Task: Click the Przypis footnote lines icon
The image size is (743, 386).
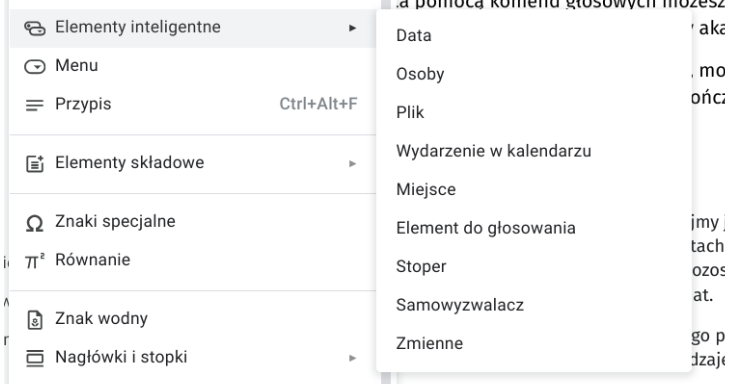Action: [35, 105]
